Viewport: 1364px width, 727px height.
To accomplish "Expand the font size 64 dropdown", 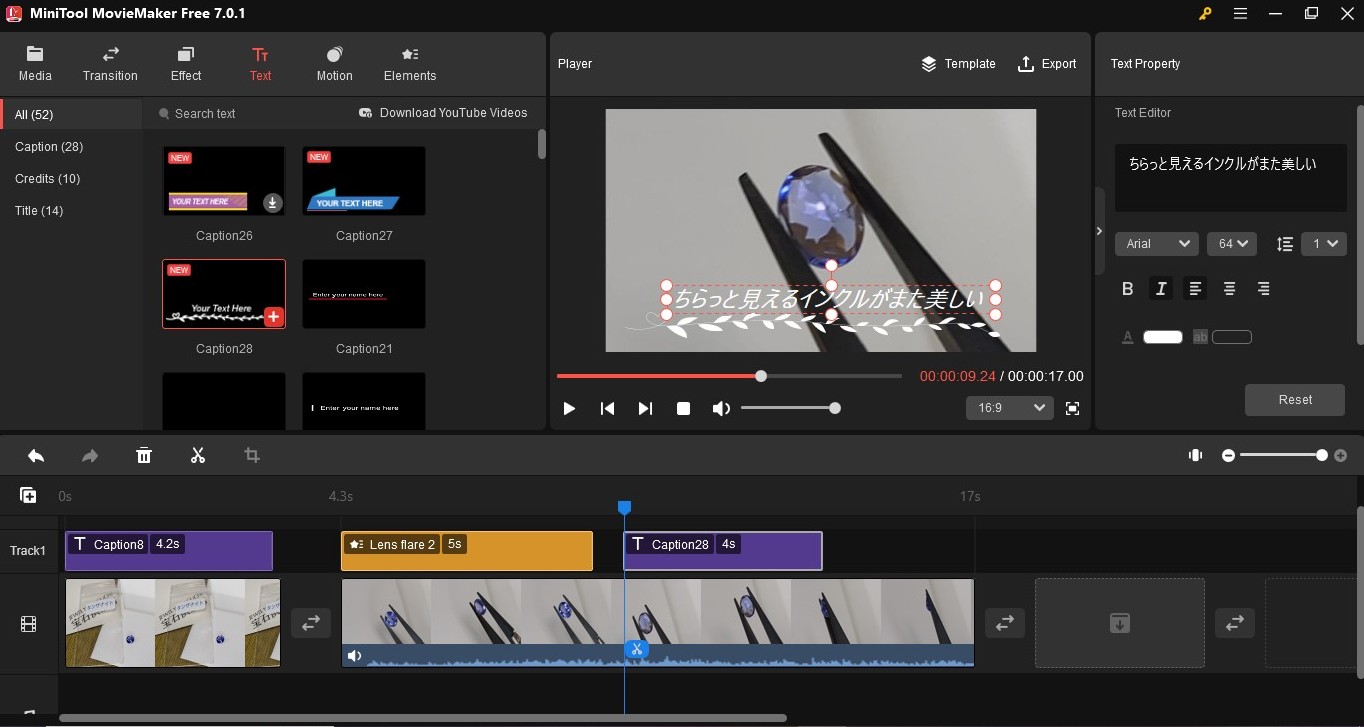I will [x=1231, y=244].
